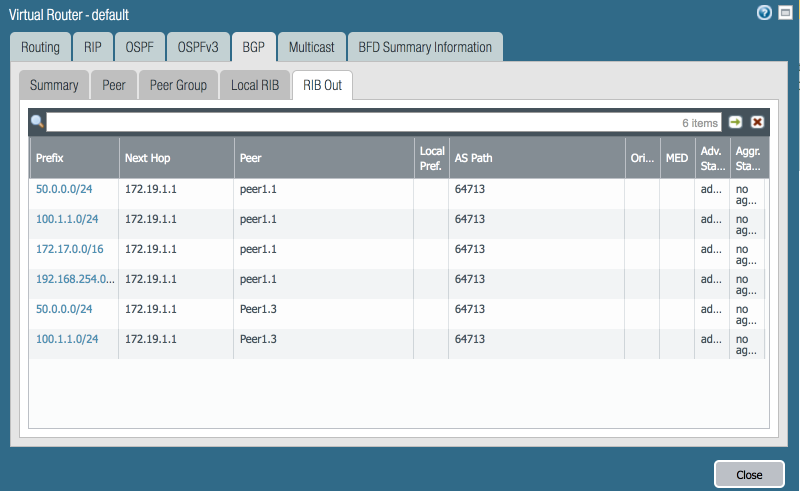Image resolution: width=800 pixels, height=491 pixels.
Task: Click the search magnifier icon
Action: point(37,122)
